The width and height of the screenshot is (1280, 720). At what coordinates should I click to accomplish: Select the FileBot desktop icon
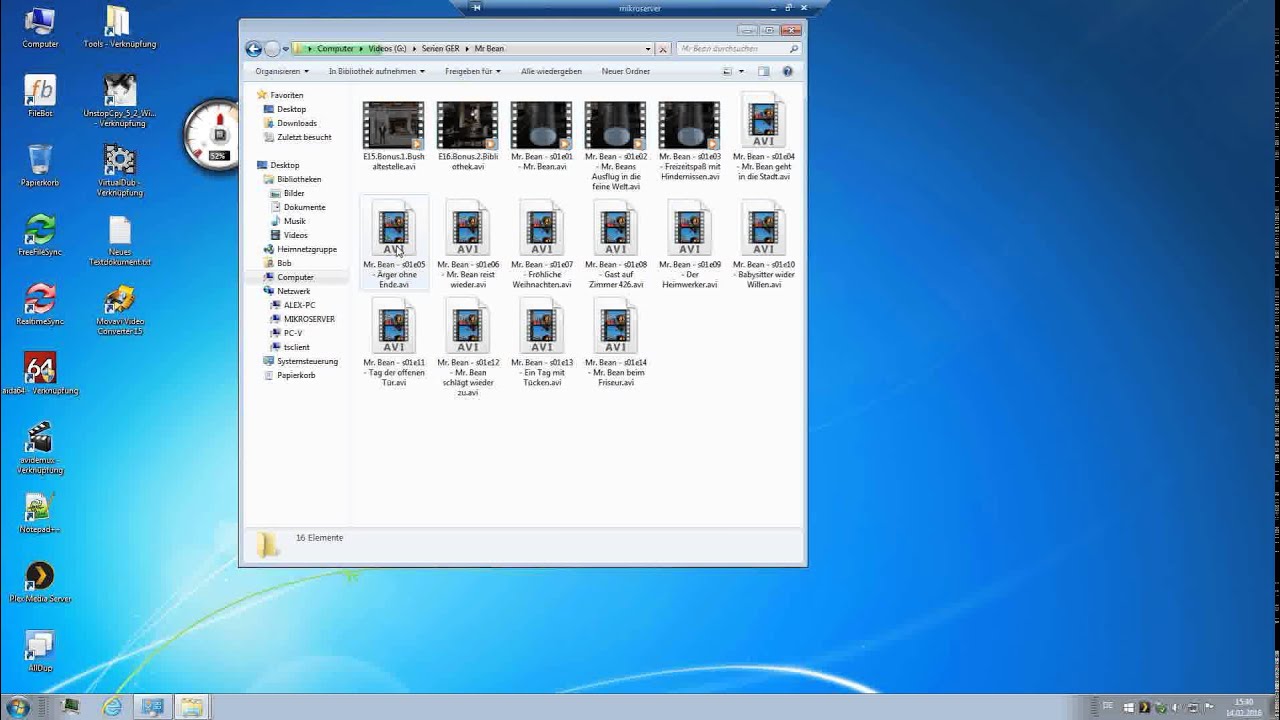[x=40, y=97]
